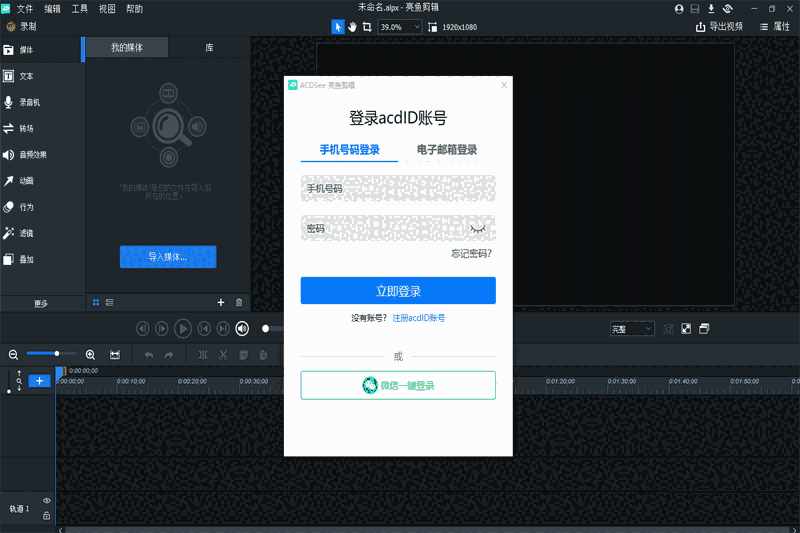Click the snapshot camera icon
The width and height of the screenshot is (800, 533).
coord(668,329)
